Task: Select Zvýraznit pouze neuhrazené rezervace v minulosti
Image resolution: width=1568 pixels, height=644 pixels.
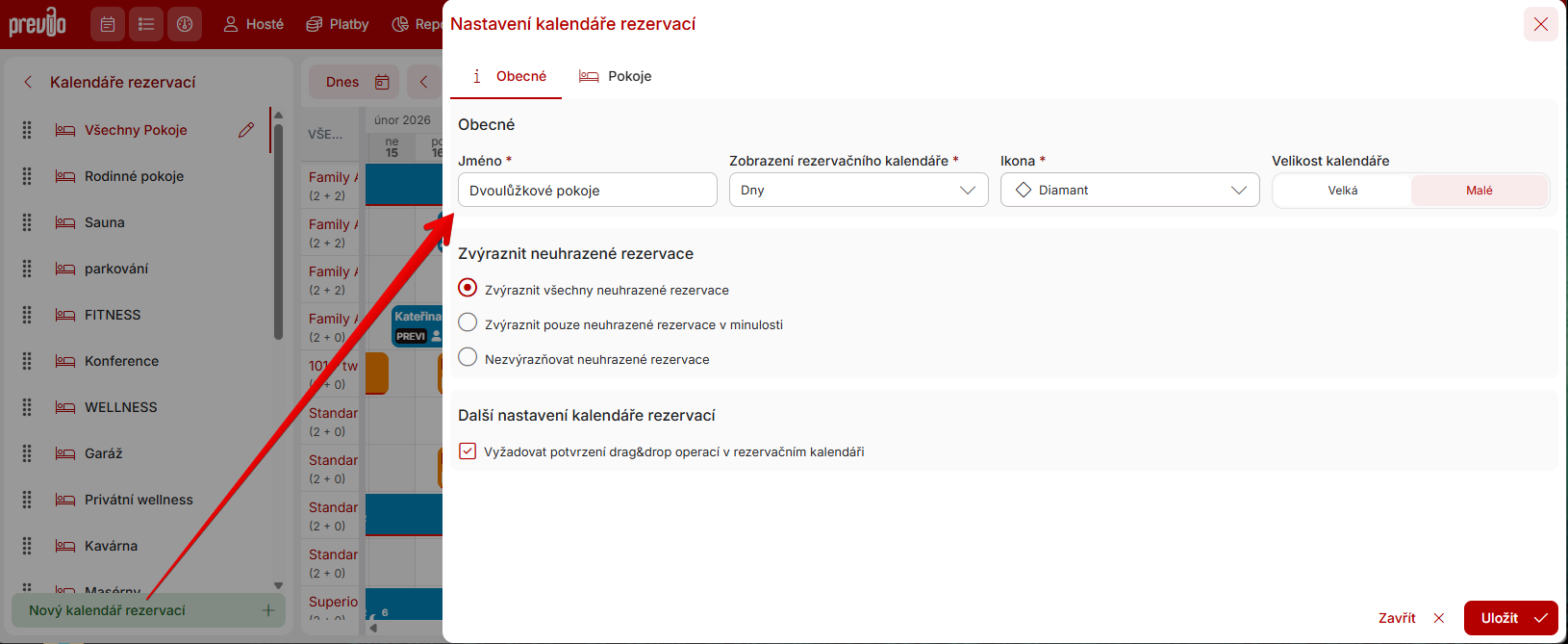Action: coord(468,322)
